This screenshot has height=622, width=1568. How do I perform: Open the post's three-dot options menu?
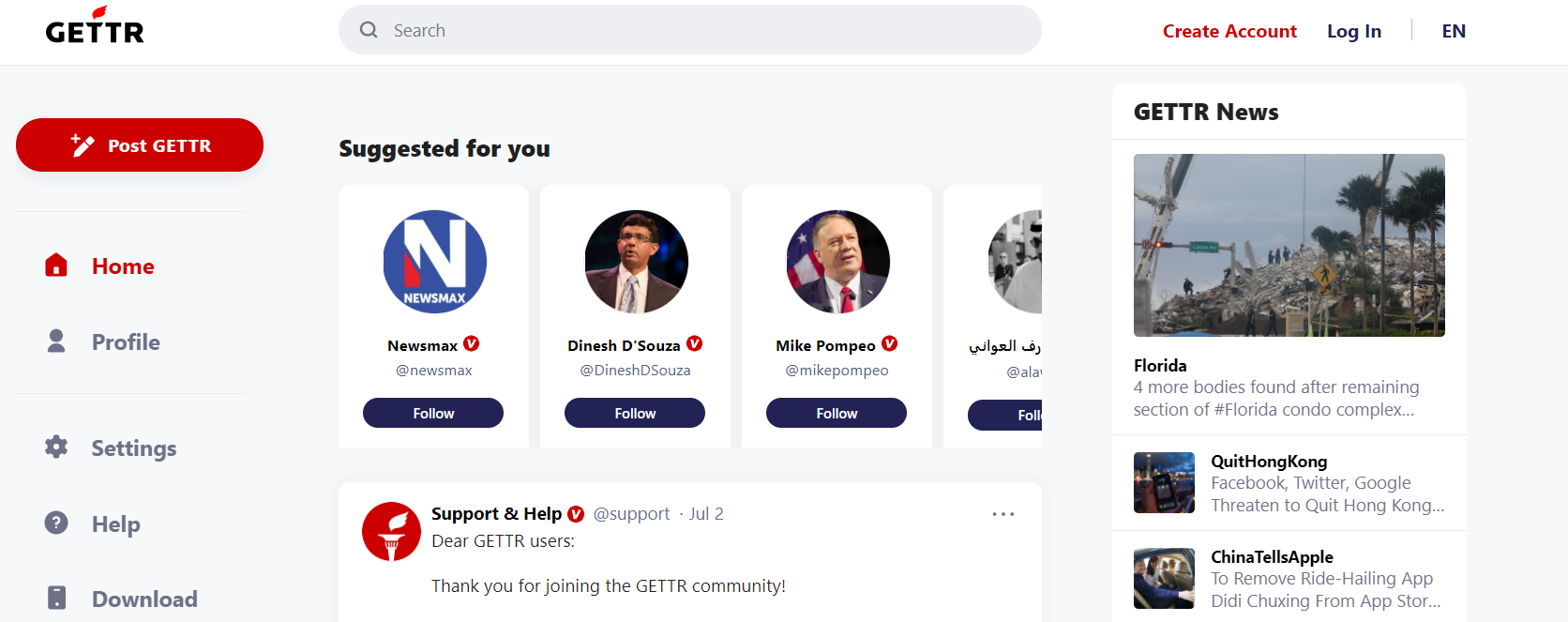(1003, 514)
